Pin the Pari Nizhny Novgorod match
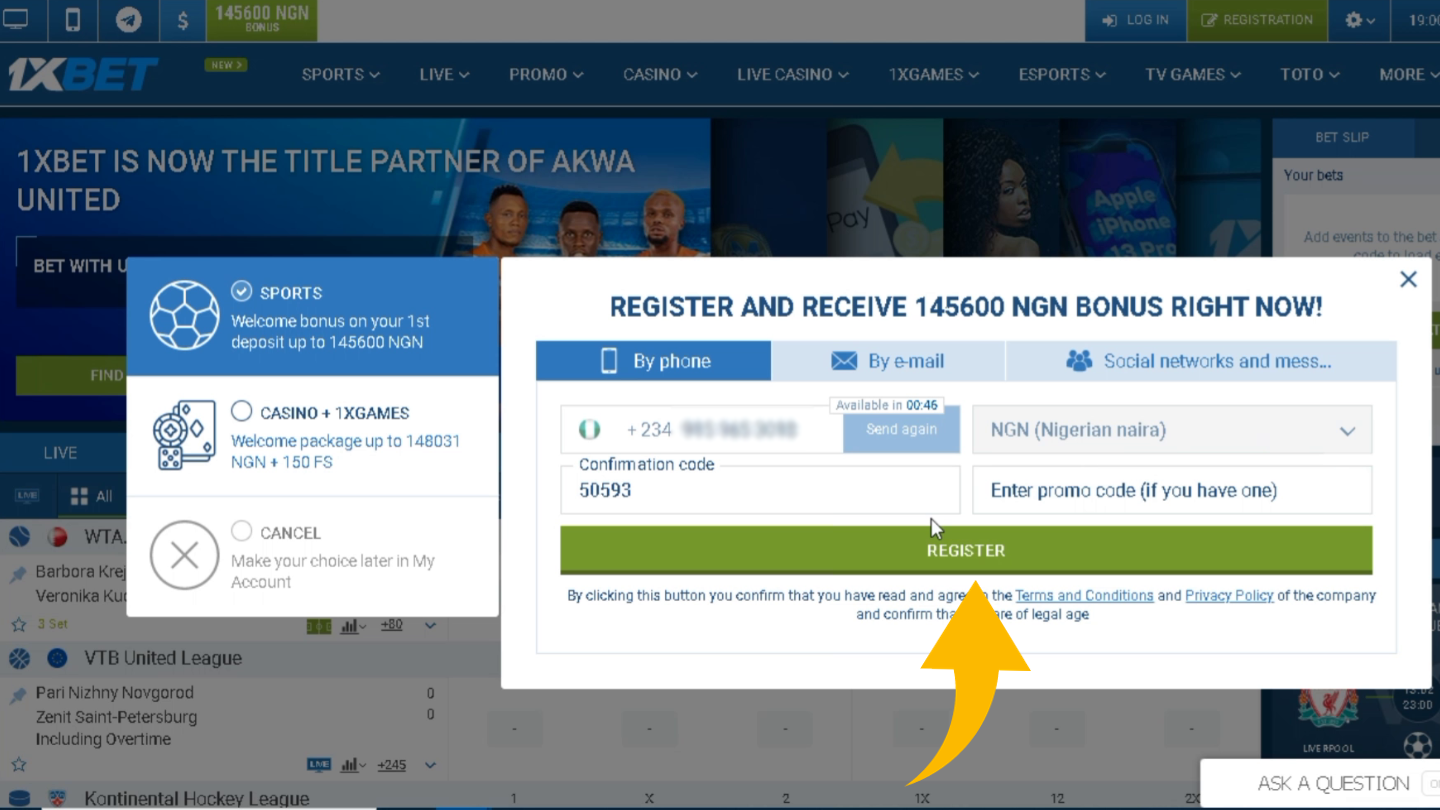 coord(18,694)
